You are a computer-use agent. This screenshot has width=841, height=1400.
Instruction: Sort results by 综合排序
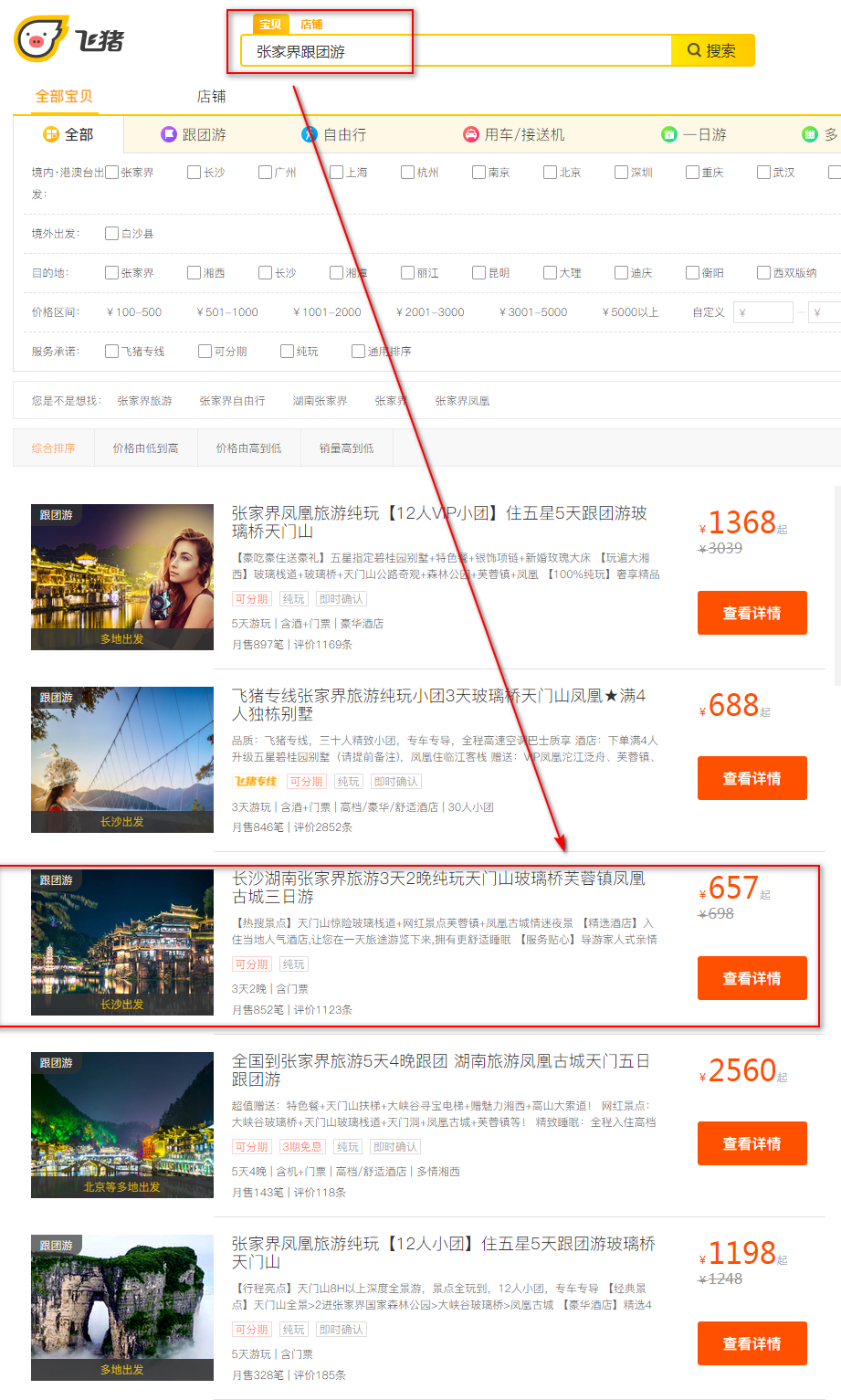pos(54,448)
